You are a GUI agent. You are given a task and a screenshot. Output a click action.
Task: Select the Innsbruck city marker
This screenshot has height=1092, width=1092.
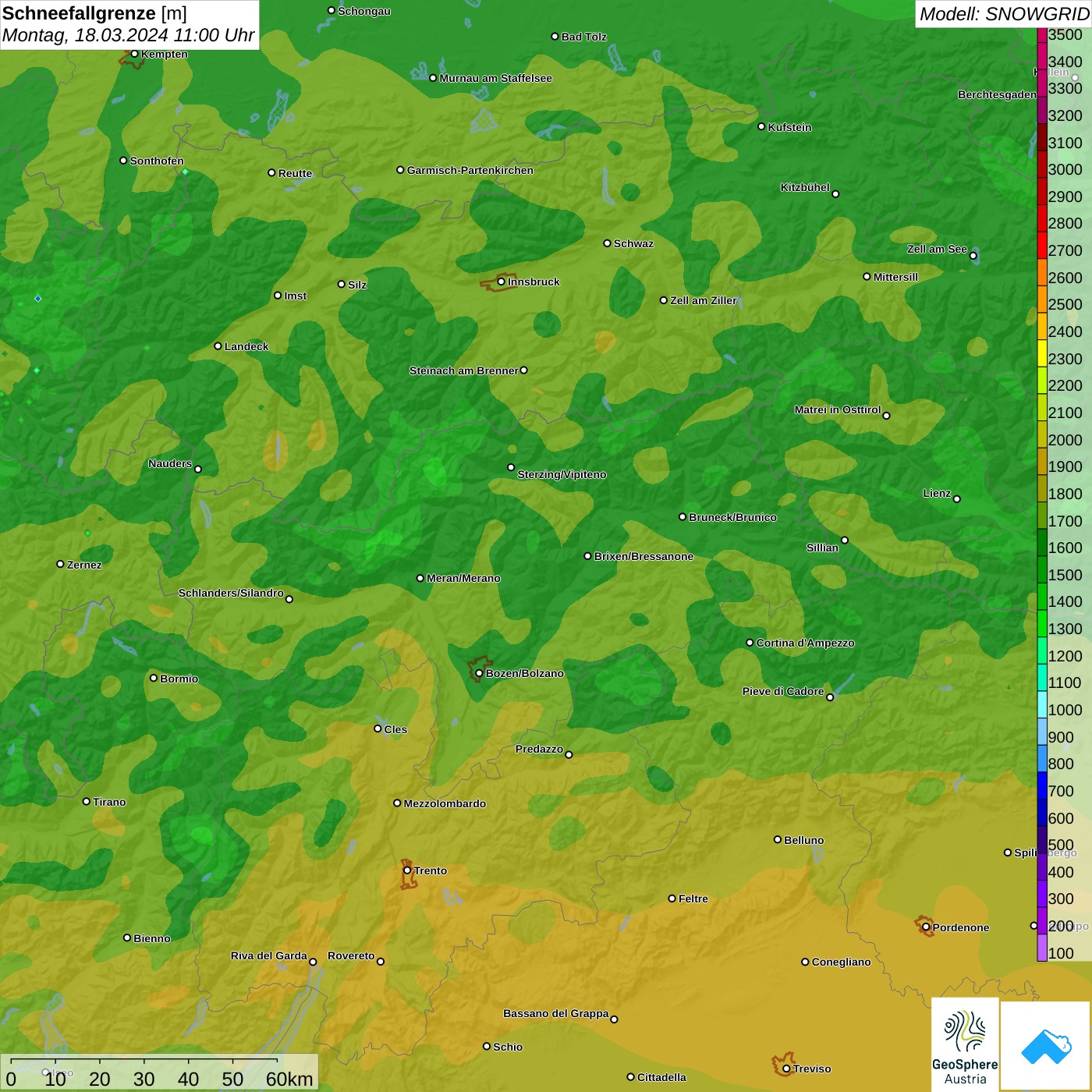point(501,282)
